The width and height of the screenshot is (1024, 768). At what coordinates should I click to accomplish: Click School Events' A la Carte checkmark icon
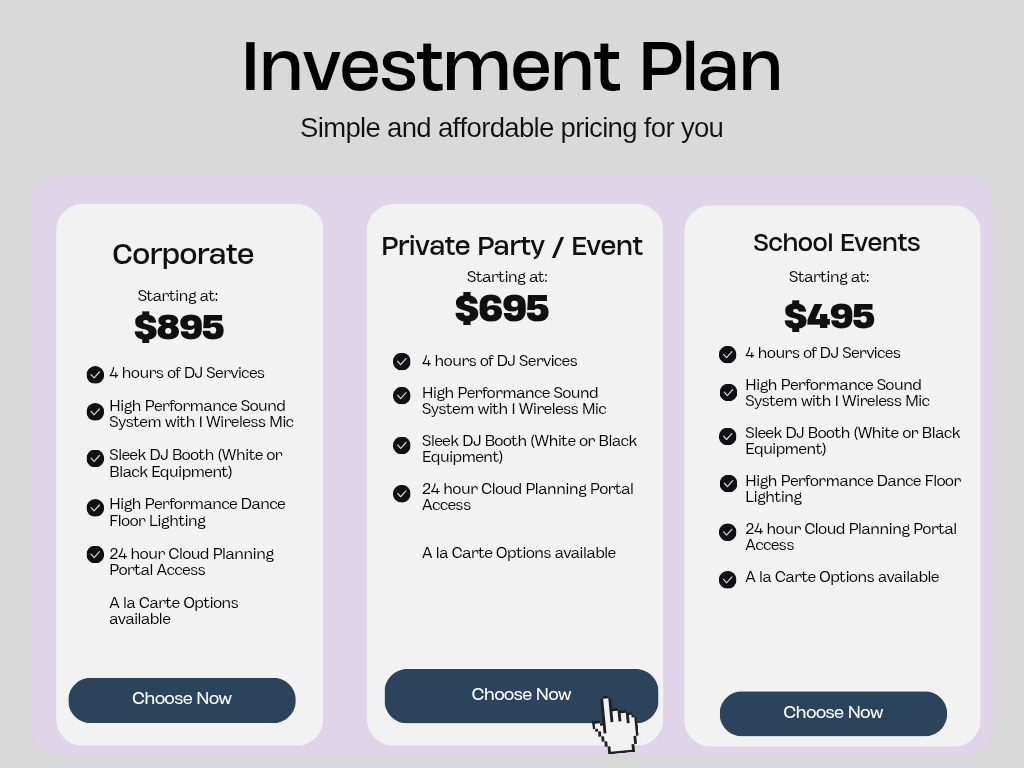coord(728,579)
